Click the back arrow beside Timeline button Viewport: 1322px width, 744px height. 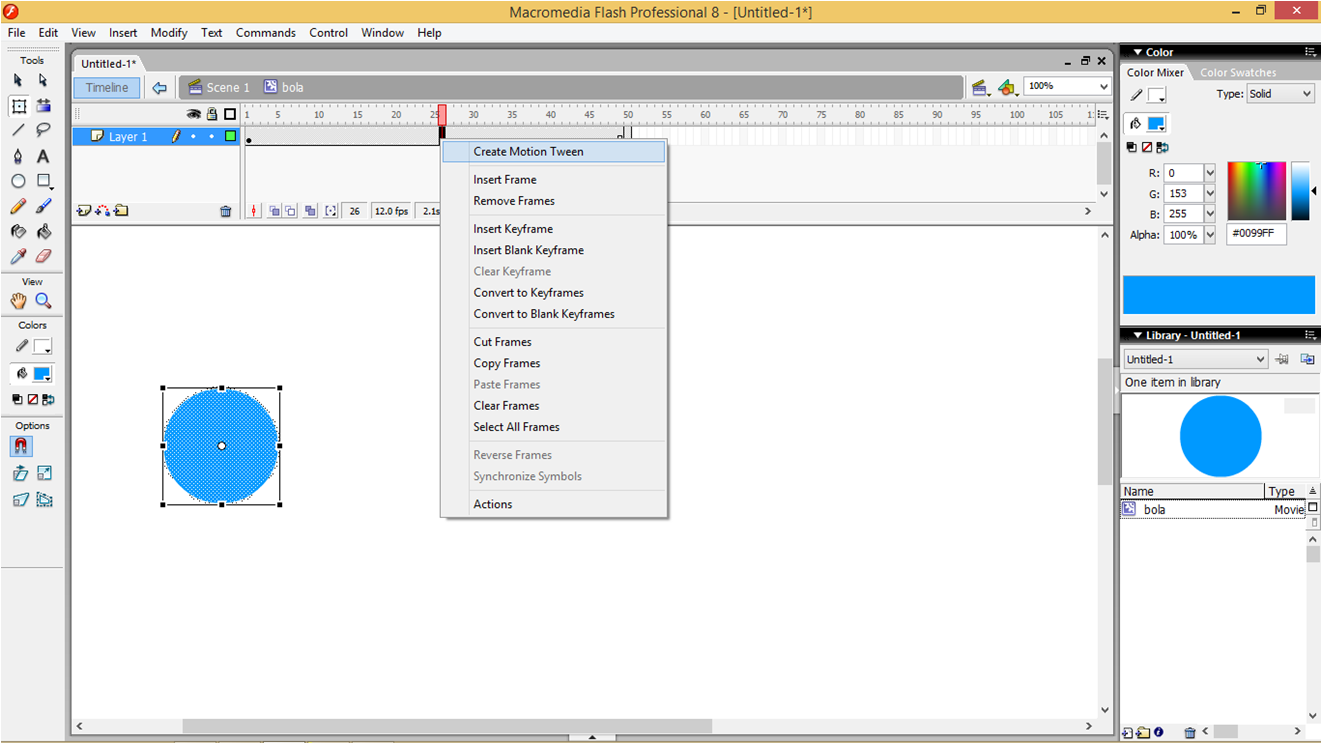coord(159,88)
